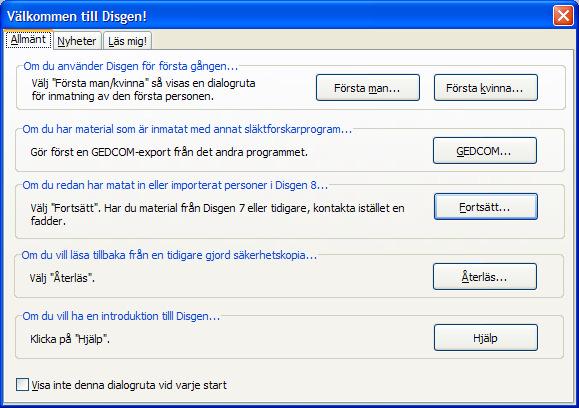This screenshot has height=408, width=579.
Task: Click the window title 'Välkommen till Disgen!'
Action: click(77, 16)
